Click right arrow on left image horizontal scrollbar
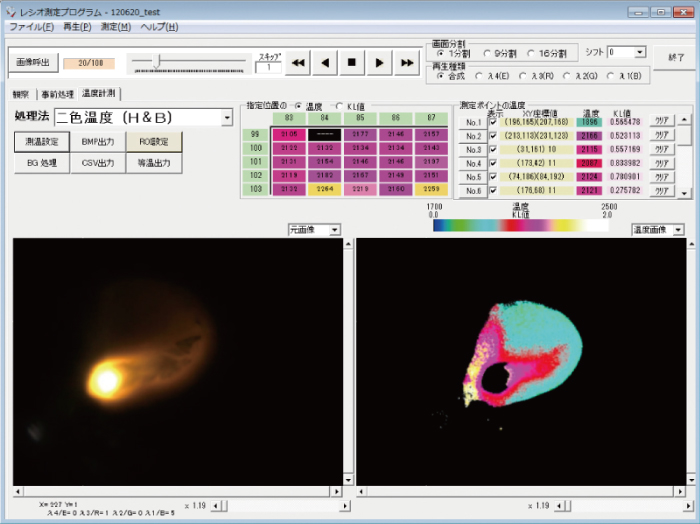The image size is (700, 524). (337, 491)
